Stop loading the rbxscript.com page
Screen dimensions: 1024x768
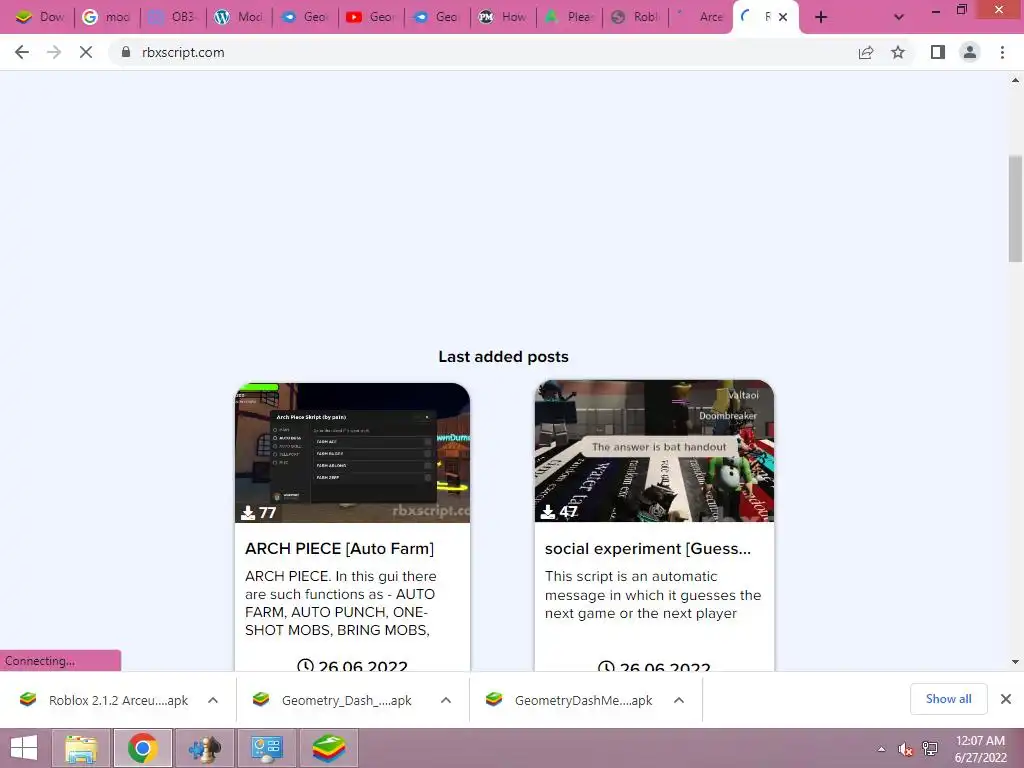coord(86,52)
